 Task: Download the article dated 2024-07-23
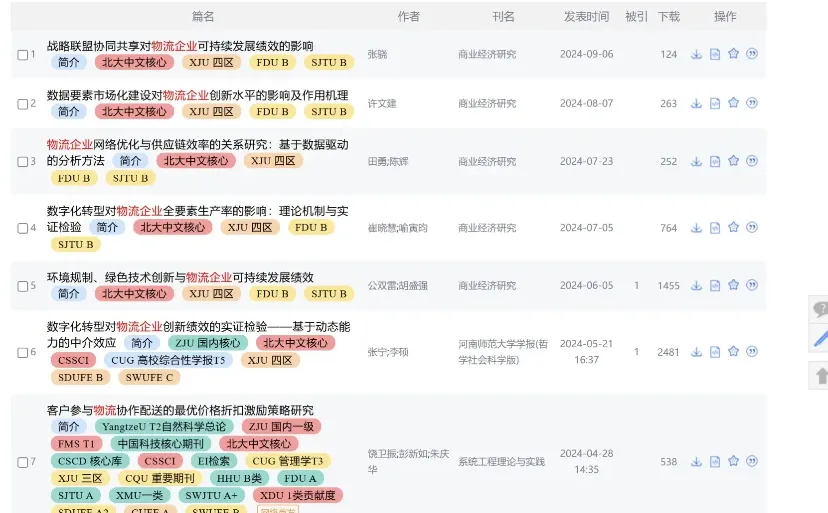tap(697, 161)
